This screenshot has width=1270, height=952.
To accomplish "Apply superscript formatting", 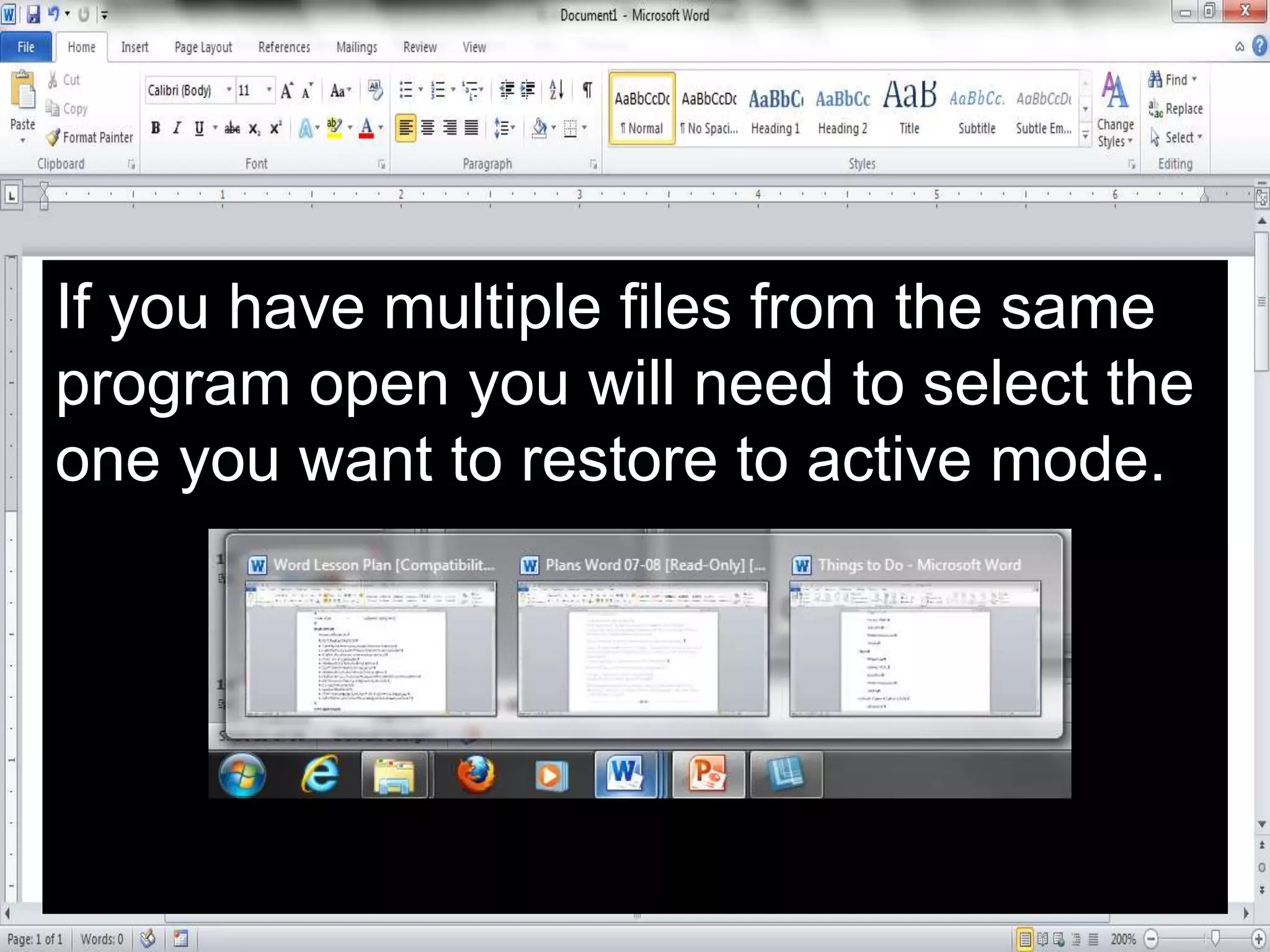I will 275,128.
